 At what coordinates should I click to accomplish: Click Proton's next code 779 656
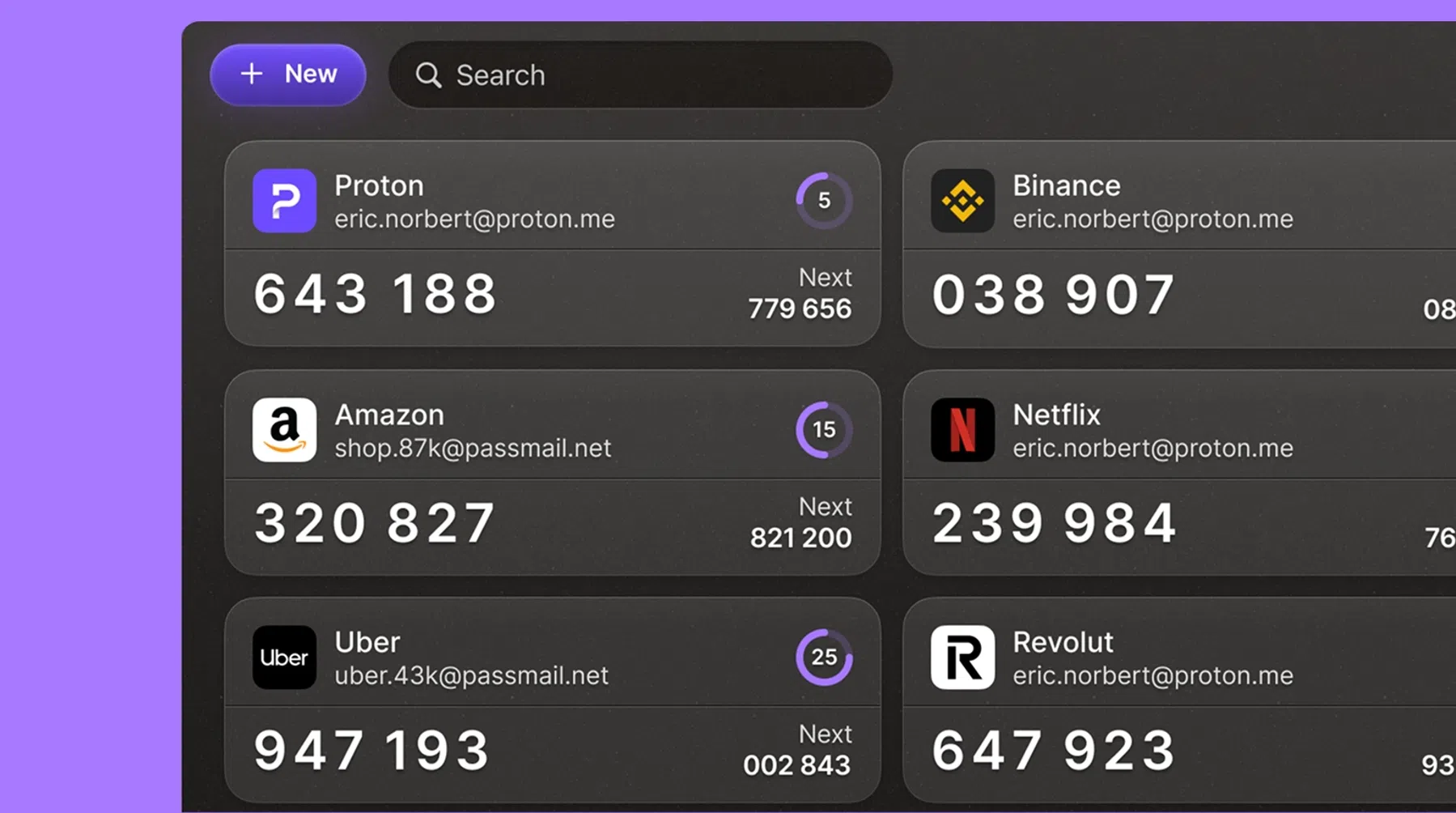click(x=800, y=309)
